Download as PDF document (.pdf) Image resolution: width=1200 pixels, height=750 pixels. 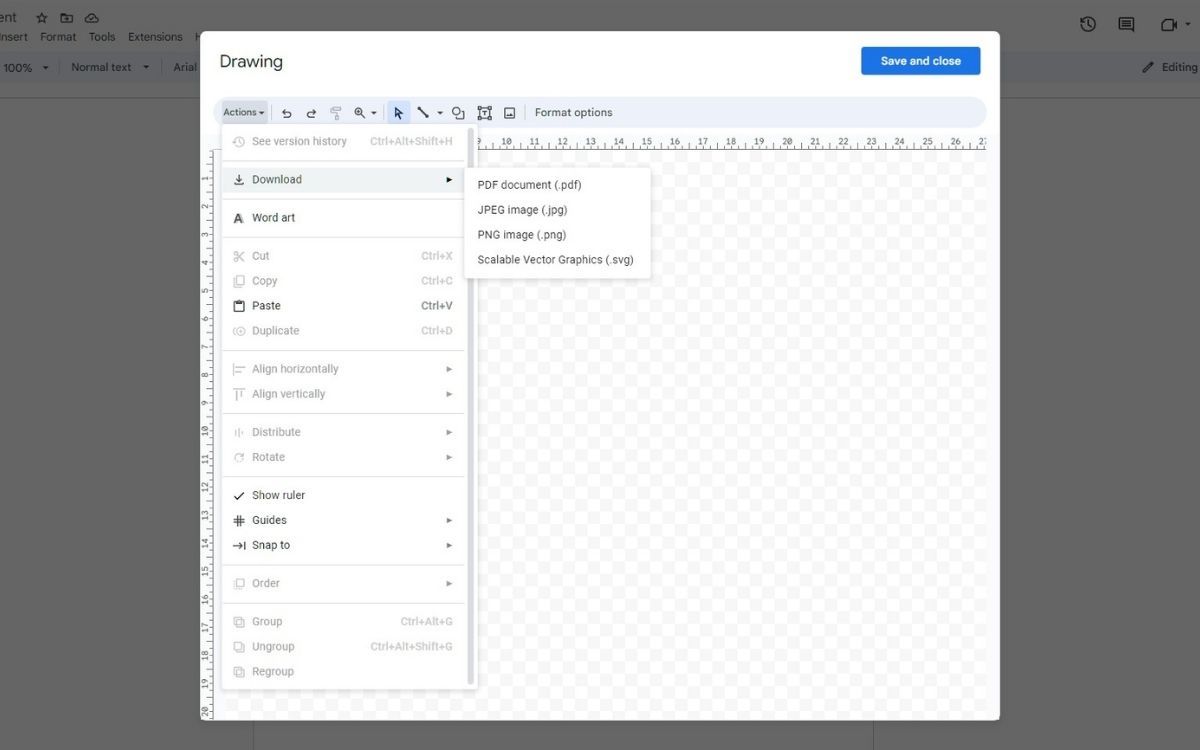coord(558,185)
